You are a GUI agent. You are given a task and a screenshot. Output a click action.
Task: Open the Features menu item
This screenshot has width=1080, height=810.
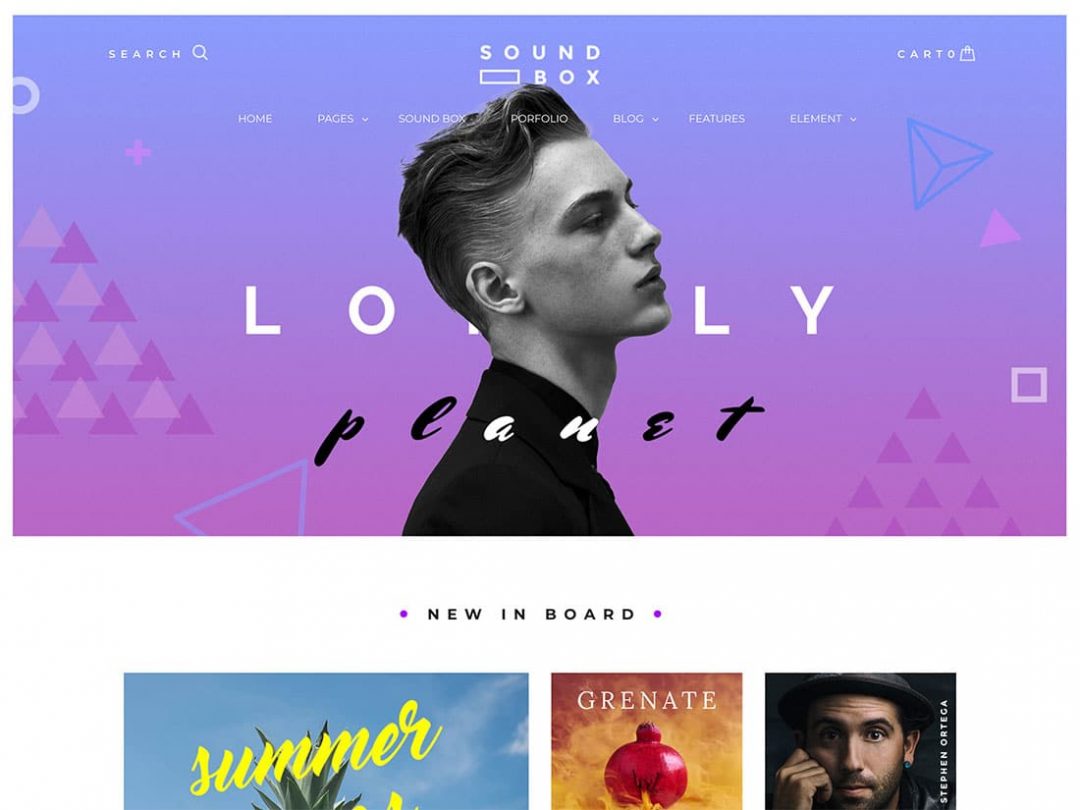[x=716, y=118]
